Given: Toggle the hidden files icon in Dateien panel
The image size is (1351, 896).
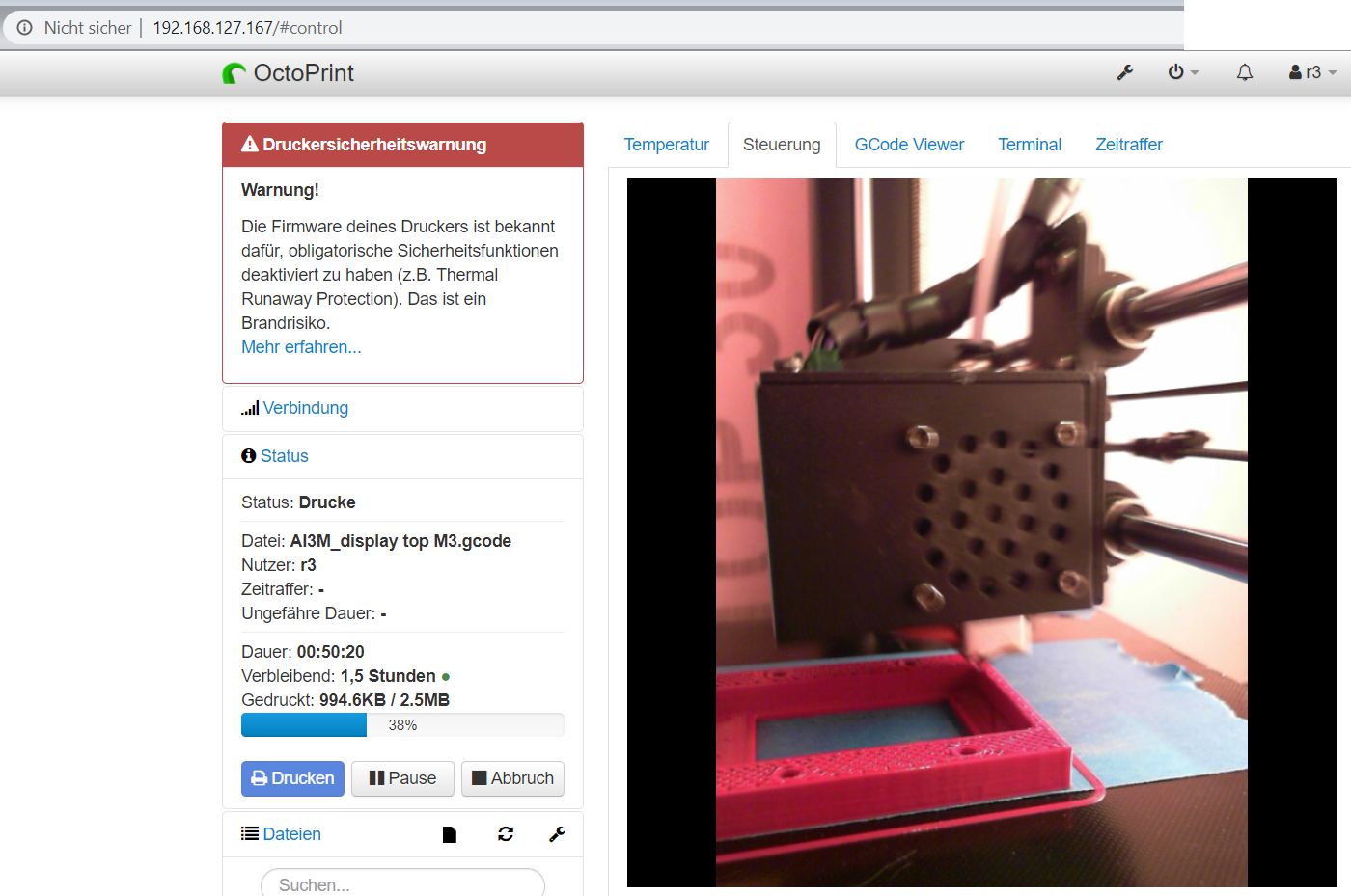Looking at the screenshot, I should point(450,833).
